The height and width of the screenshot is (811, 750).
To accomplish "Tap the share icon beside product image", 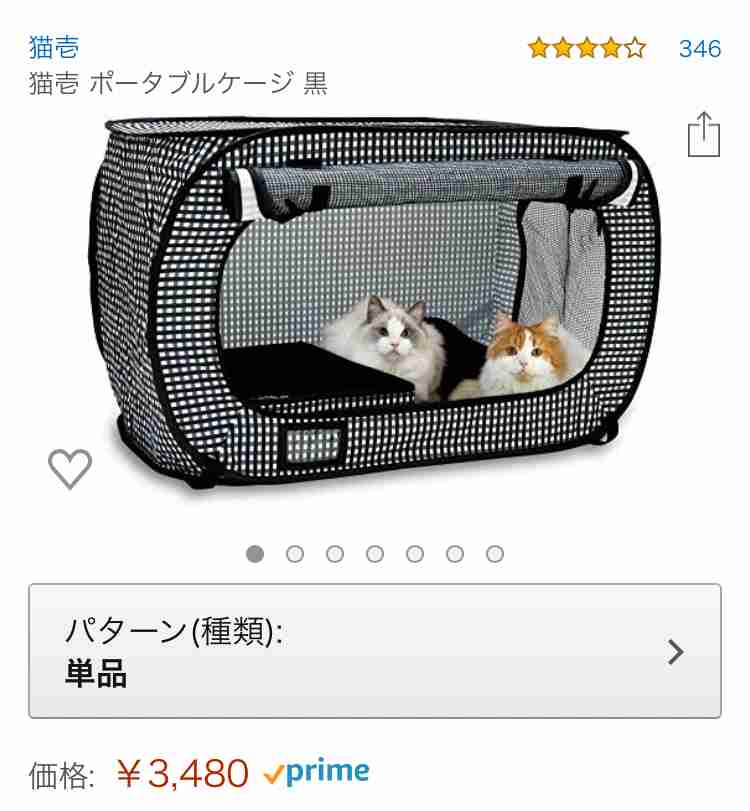I will (704, 134).
